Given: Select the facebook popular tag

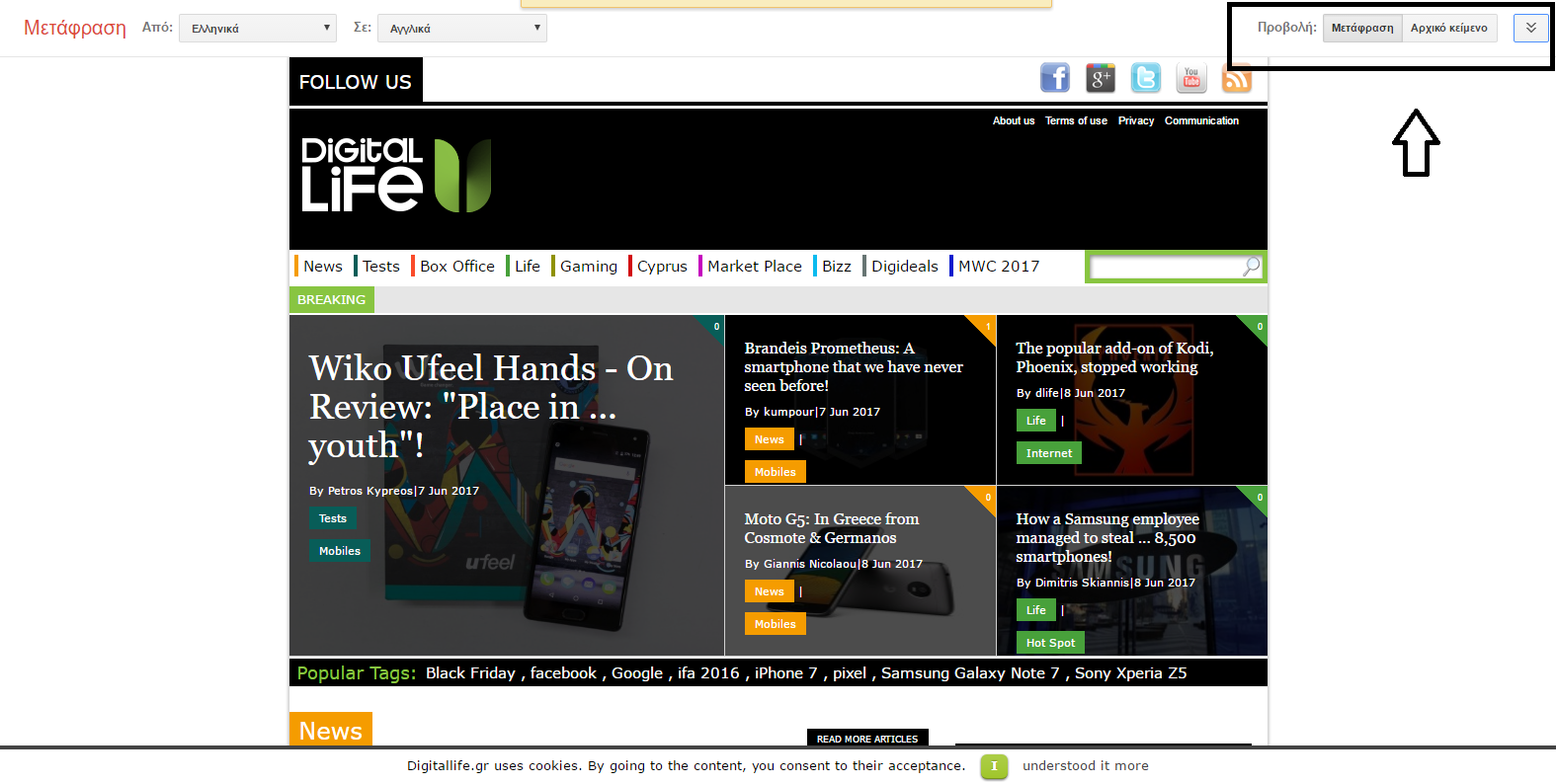Looking at the screenshot, I should point(563,673).
